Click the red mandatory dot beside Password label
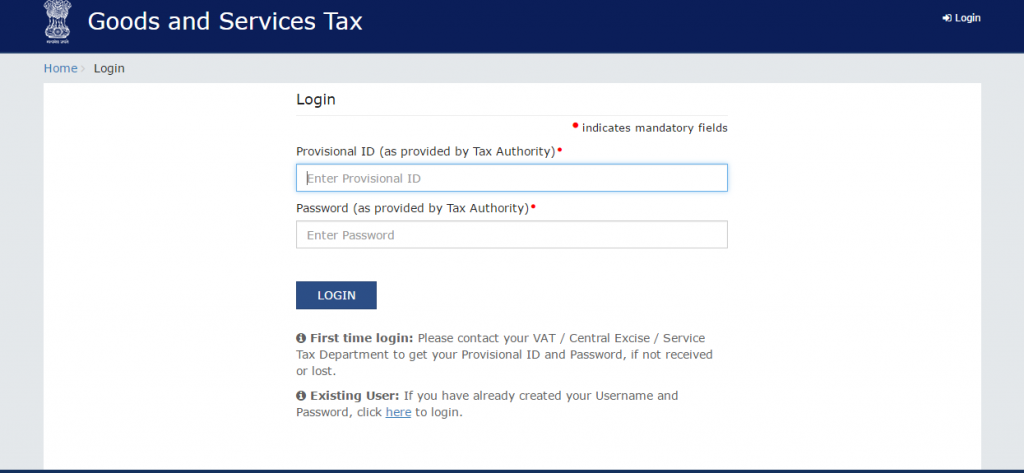The width and height of the screenshot is (1024, 473). tap(533, 207)
